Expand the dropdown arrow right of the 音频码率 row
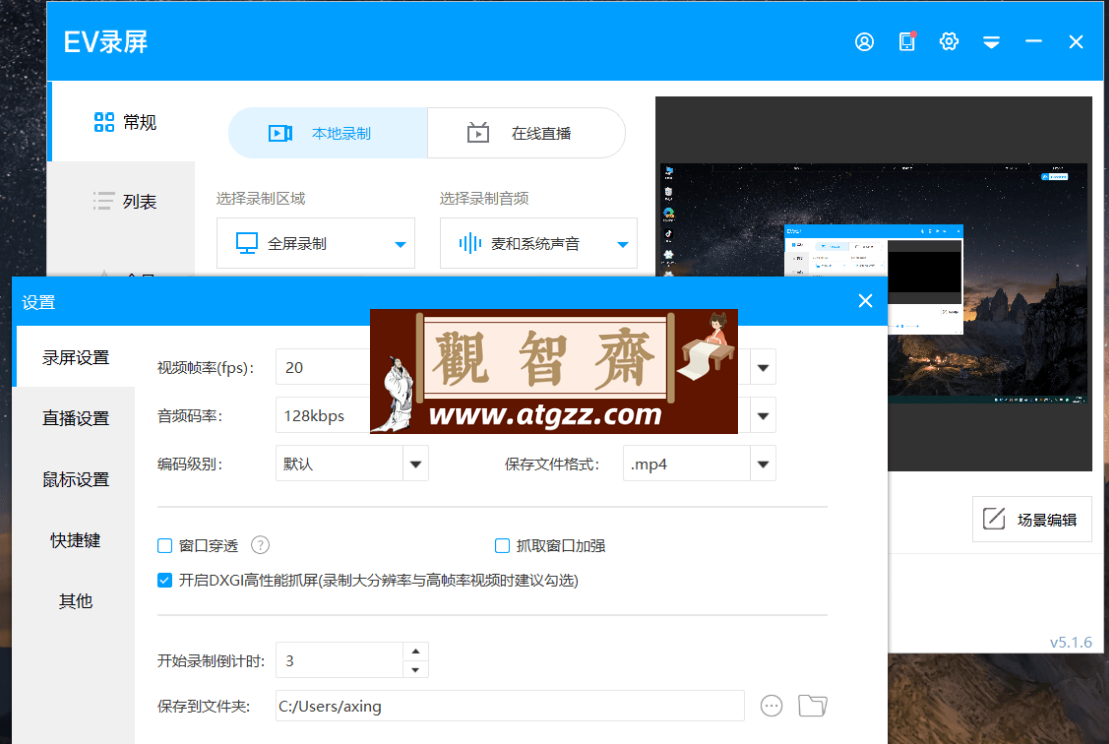 [763, 416]
